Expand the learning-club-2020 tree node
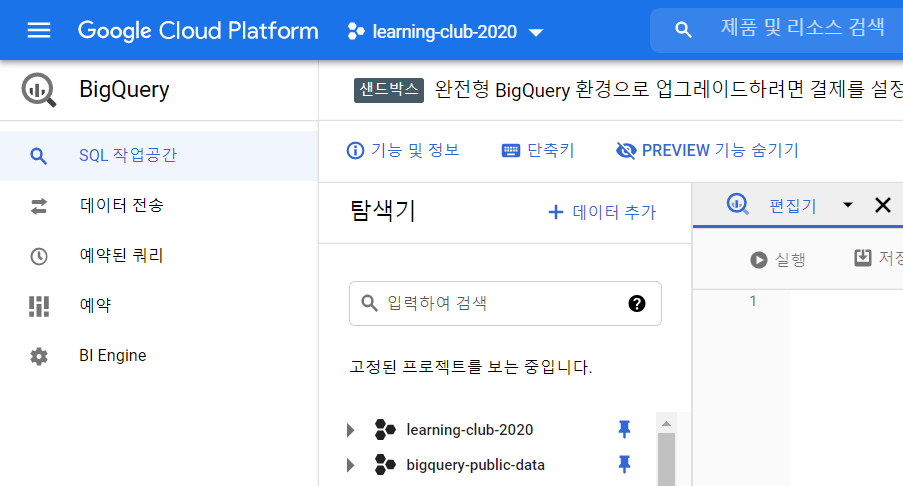This screenshot has height=486, width=903. (350, 430)
